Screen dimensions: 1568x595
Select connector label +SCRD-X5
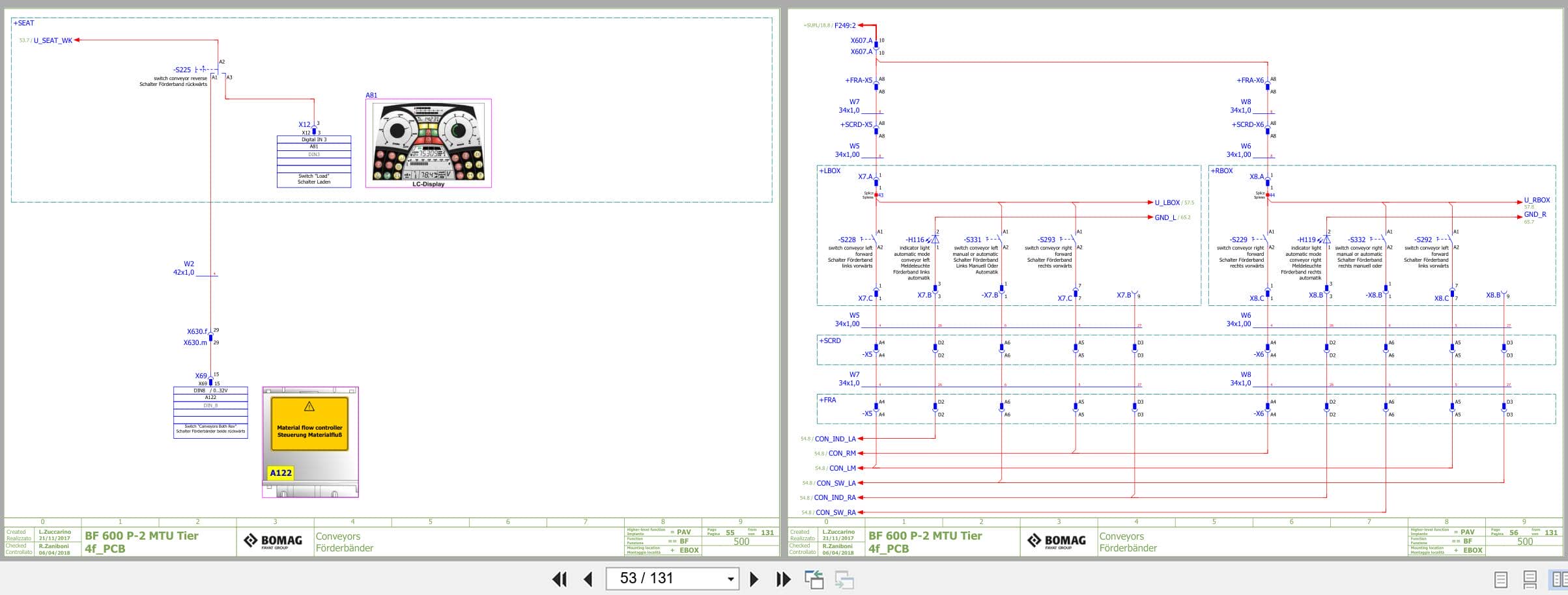tap(856, 125)
